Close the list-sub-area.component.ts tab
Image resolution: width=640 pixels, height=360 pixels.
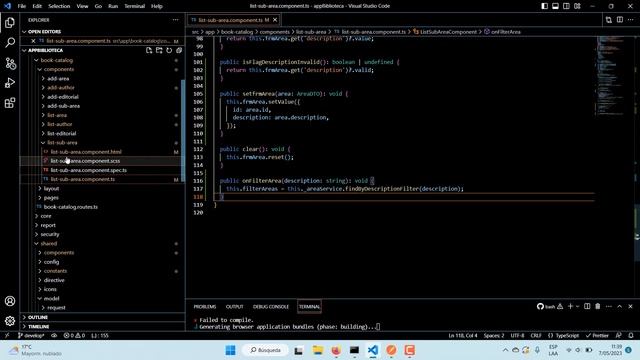275,20
